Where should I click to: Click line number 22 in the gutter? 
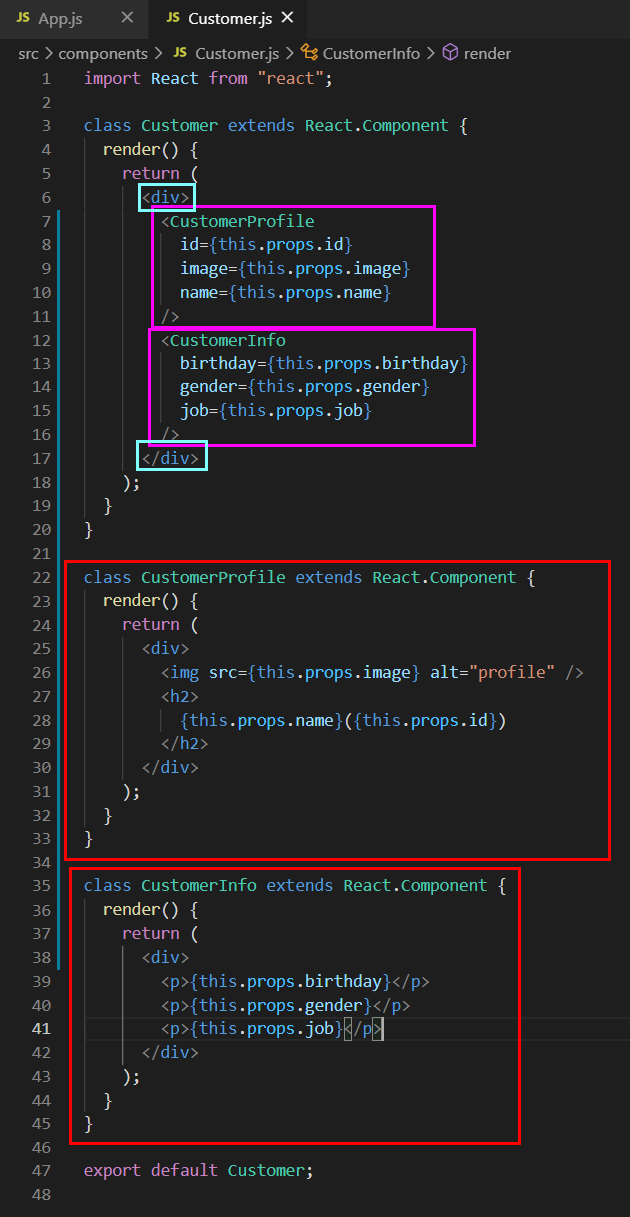click(41, 577)
